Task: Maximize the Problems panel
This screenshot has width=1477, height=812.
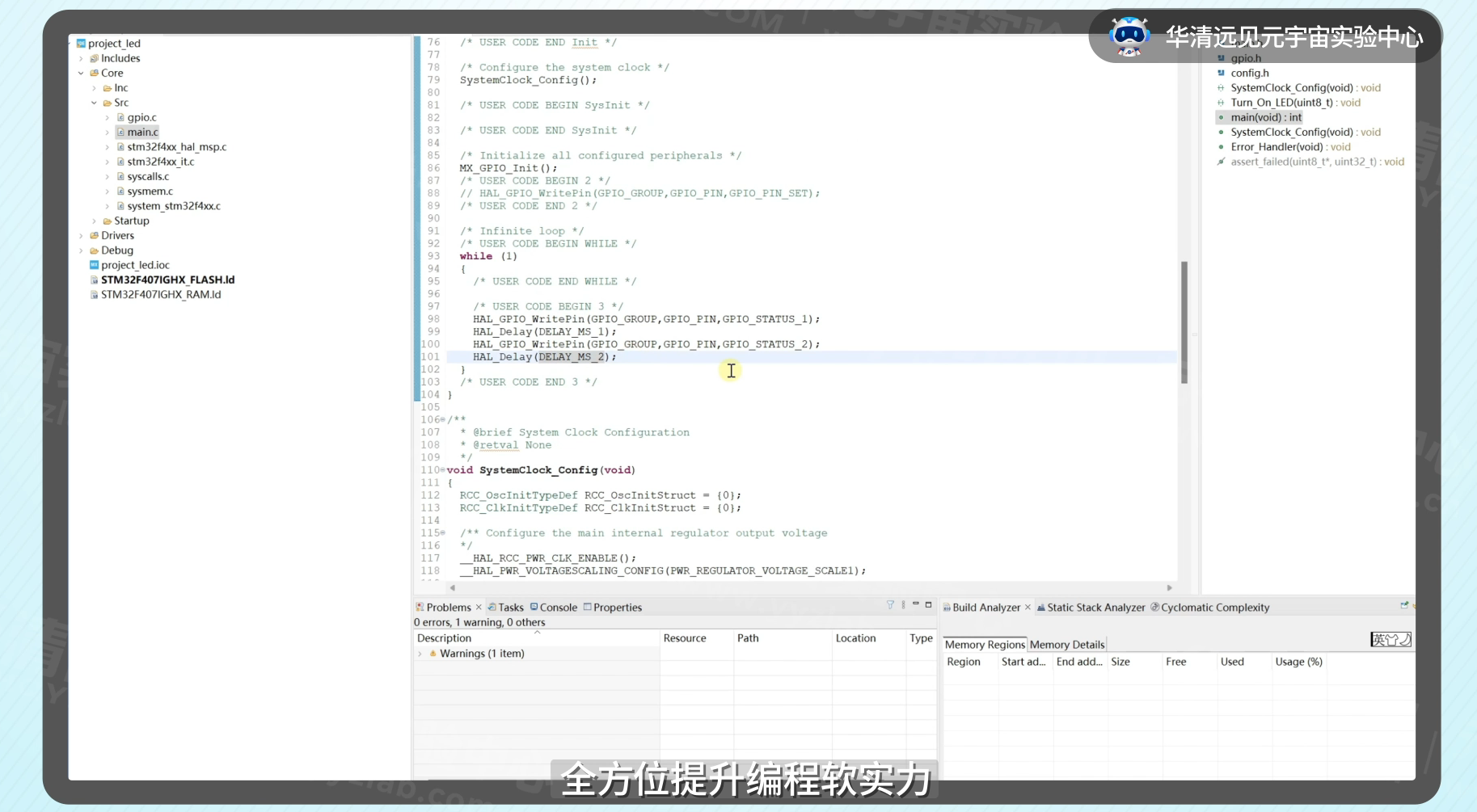Action: tap(929, 604)
